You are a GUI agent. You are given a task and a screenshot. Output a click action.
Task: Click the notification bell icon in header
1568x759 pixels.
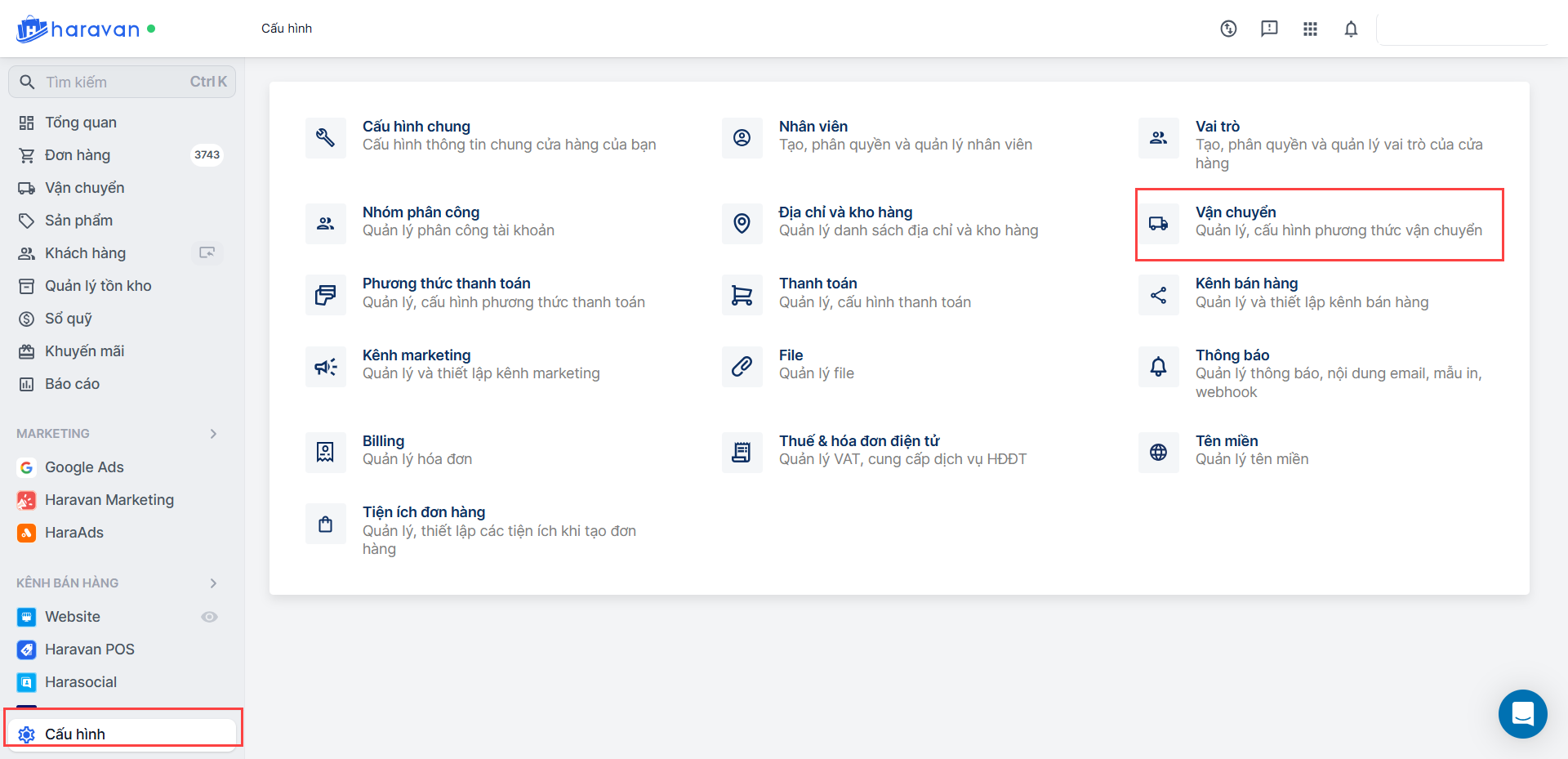point(1351,29)
